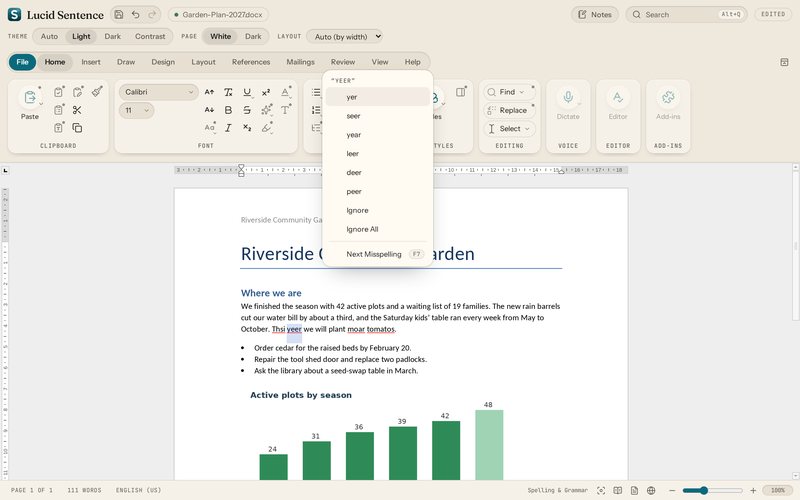800x500 pixels.
Task: Select Next Misspelling in the menu
Action: tap(378, 254)
